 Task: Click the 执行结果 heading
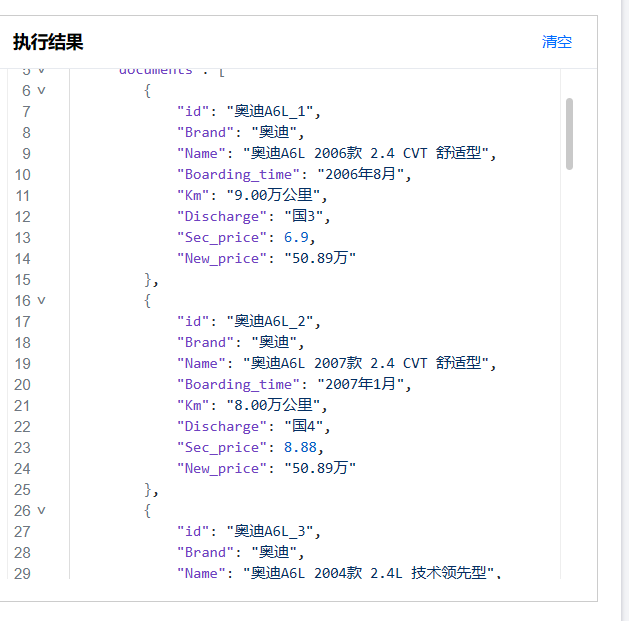pyautogui.click(x=48, y=42)
